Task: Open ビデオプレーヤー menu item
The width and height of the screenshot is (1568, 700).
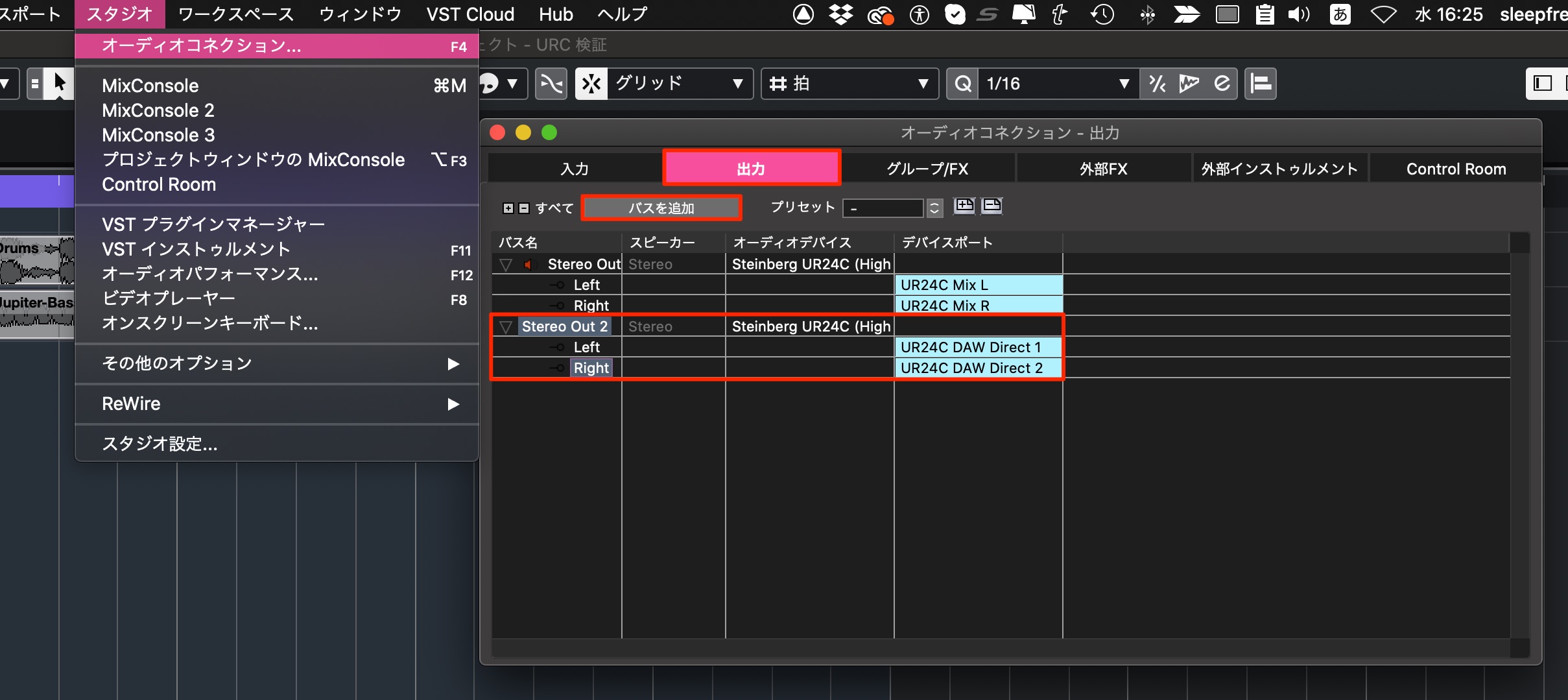Action: [x=277, y=298]
